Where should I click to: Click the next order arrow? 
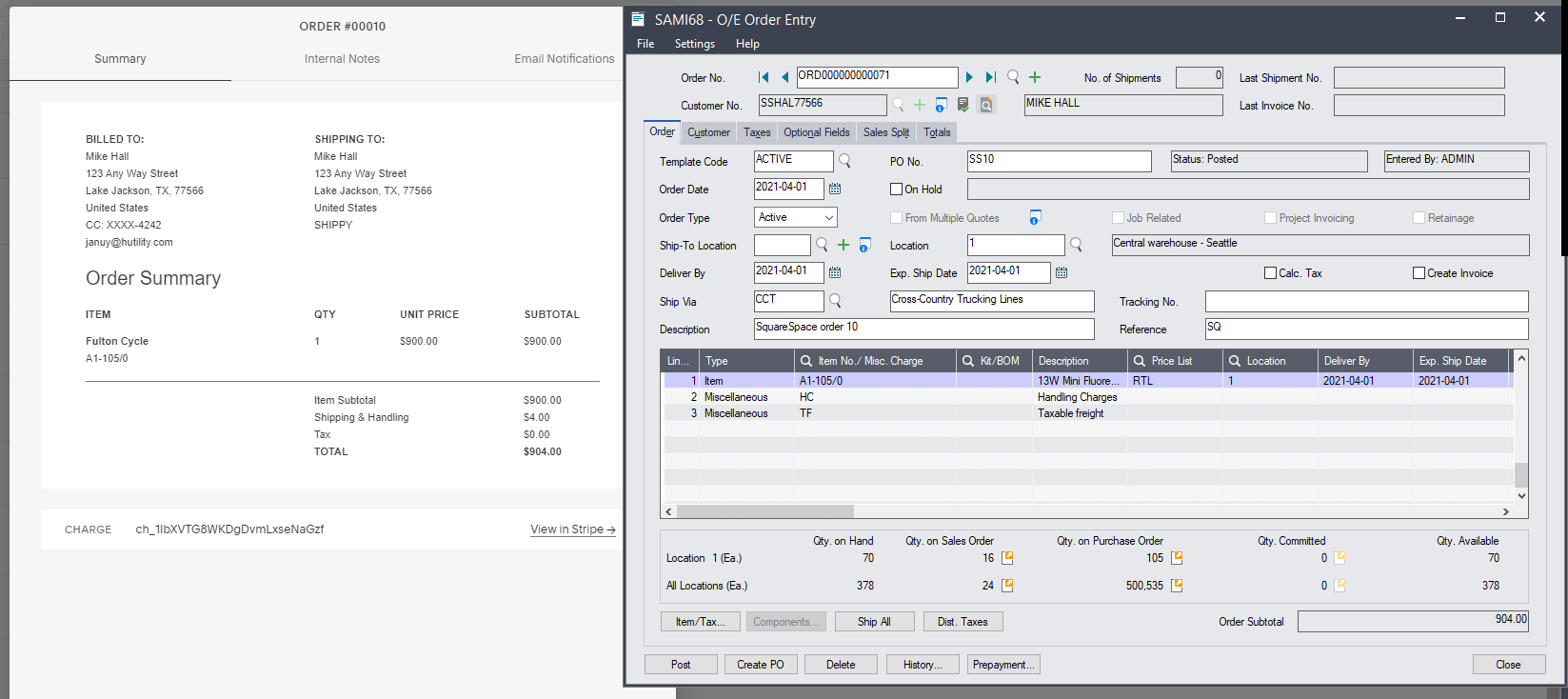click(969, 77)
